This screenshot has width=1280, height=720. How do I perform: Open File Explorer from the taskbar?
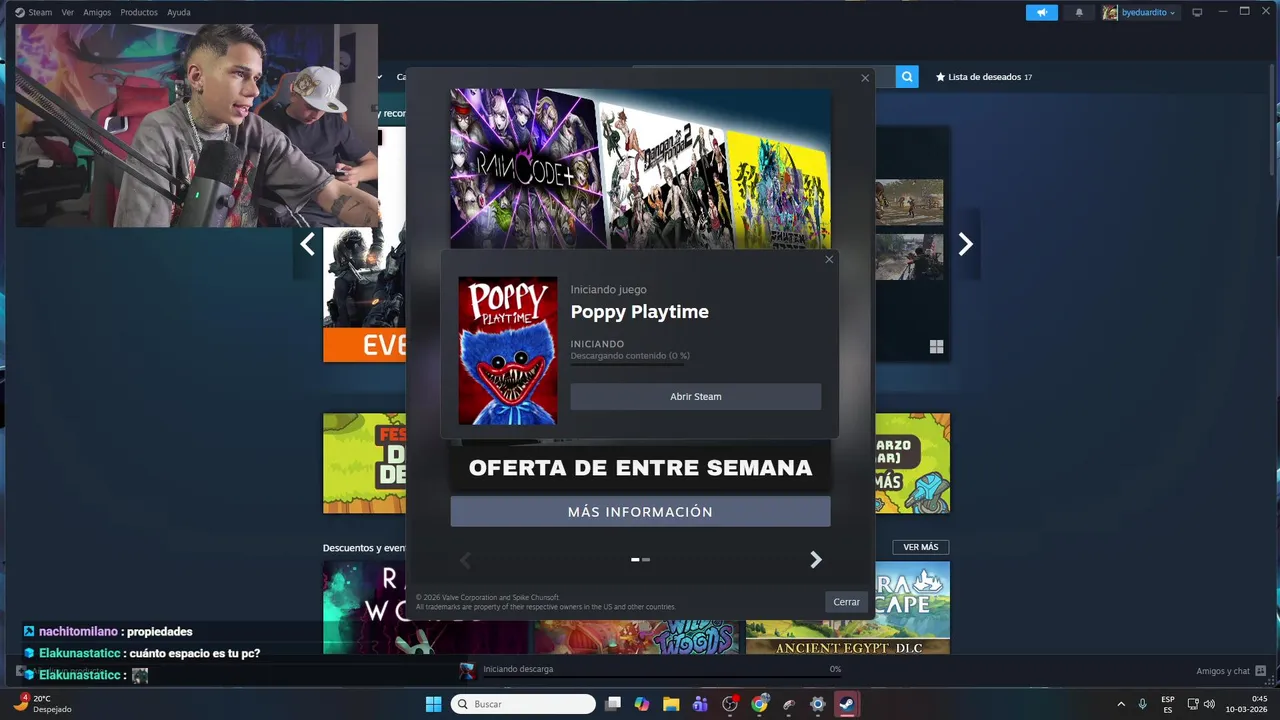[x=671, y=704]
